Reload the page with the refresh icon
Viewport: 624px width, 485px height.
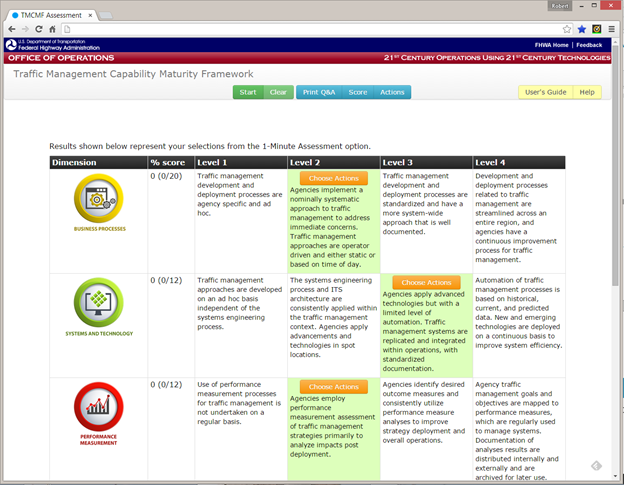[39, 29]
